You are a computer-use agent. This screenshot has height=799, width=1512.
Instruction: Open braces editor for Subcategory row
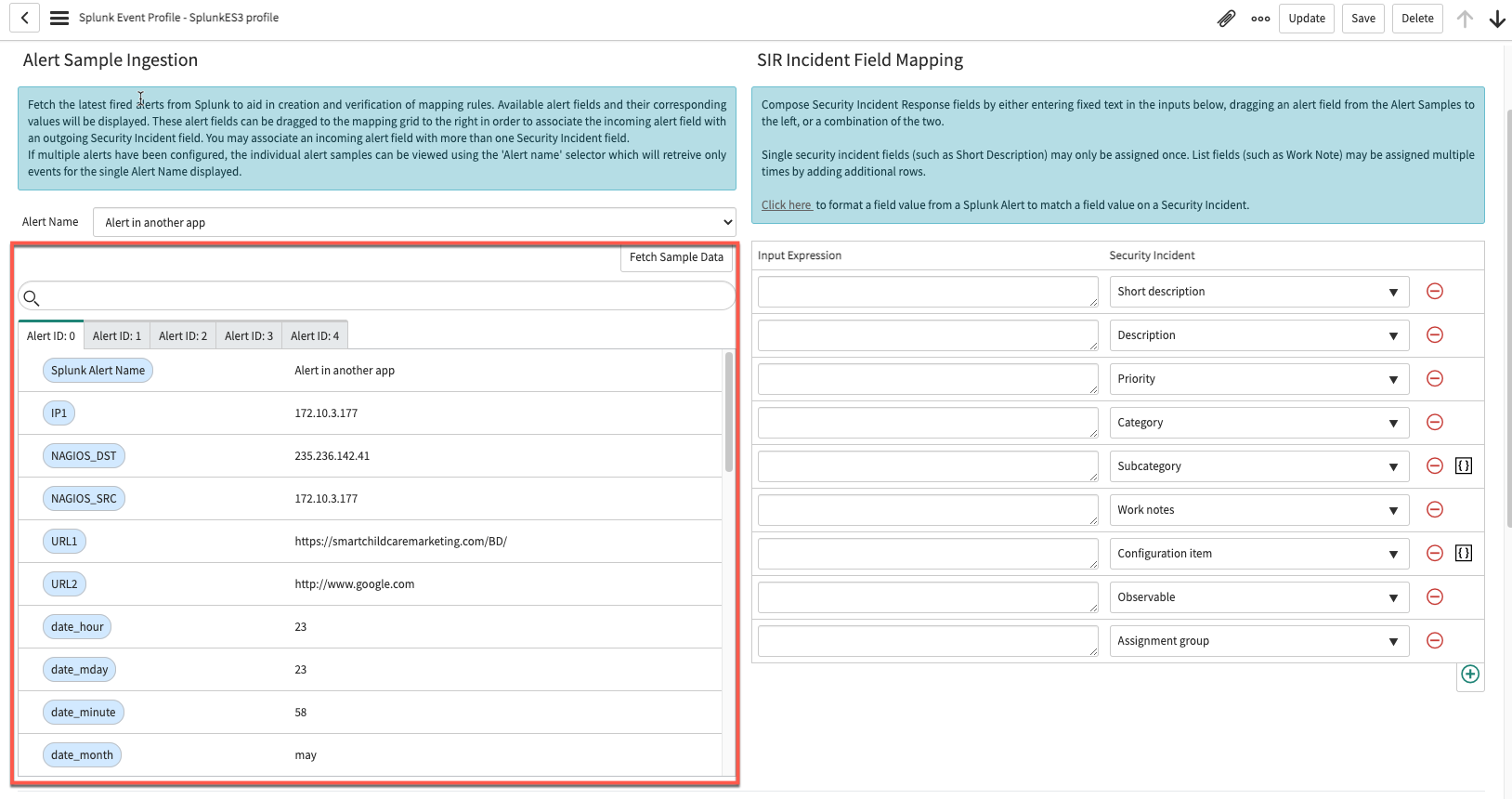1464,466
